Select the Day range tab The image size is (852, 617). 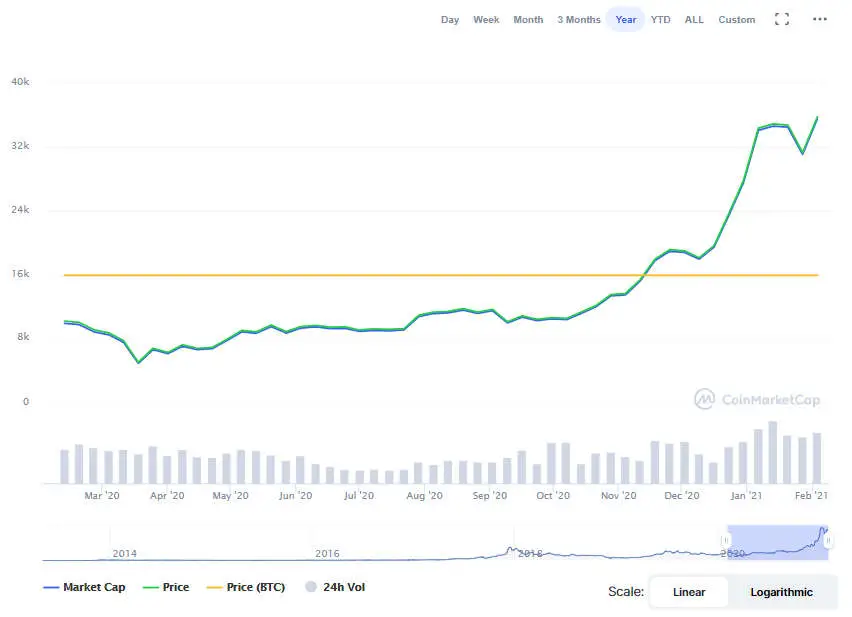click(x=450, y=20)
